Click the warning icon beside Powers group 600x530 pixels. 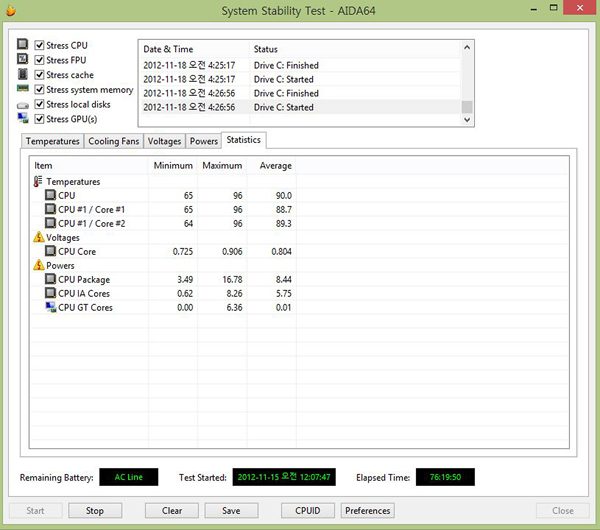pyautogui.click(x=39, y=265)
